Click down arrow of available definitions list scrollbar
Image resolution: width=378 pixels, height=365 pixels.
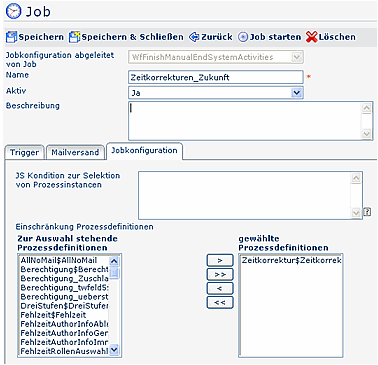coord(114,350)
